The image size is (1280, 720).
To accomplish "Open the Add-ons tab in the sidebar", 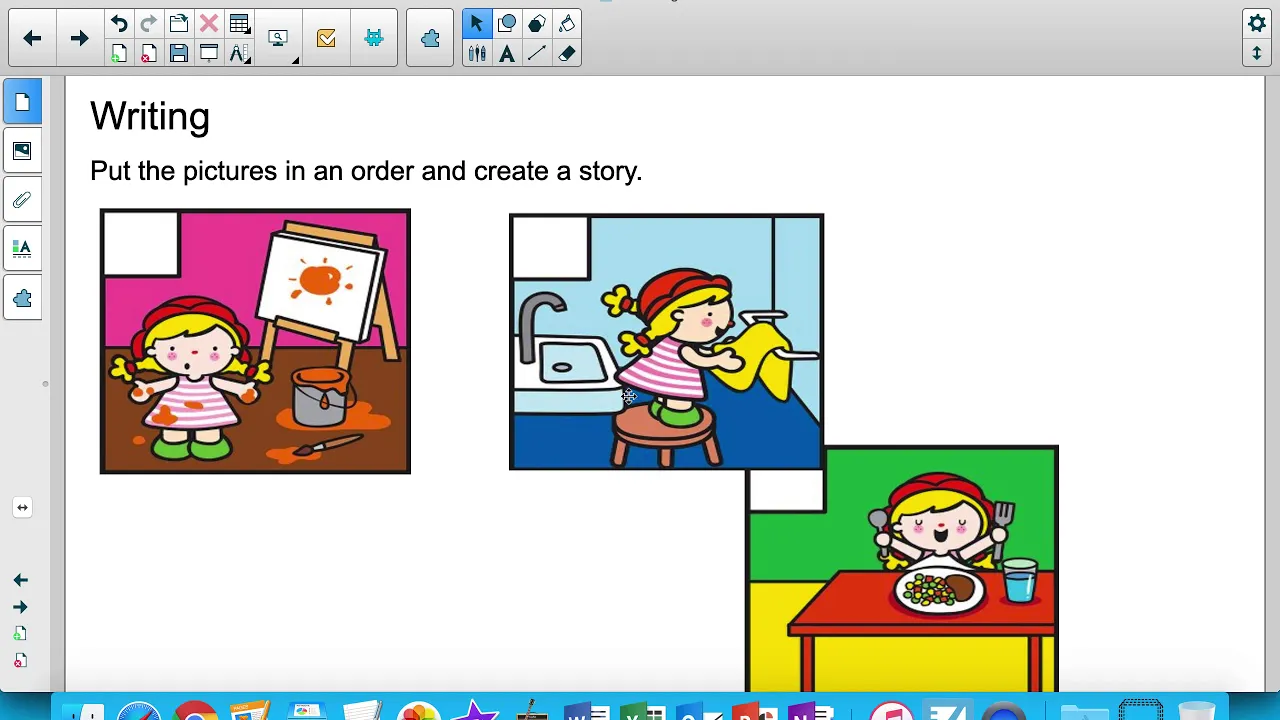I will 22,298.
